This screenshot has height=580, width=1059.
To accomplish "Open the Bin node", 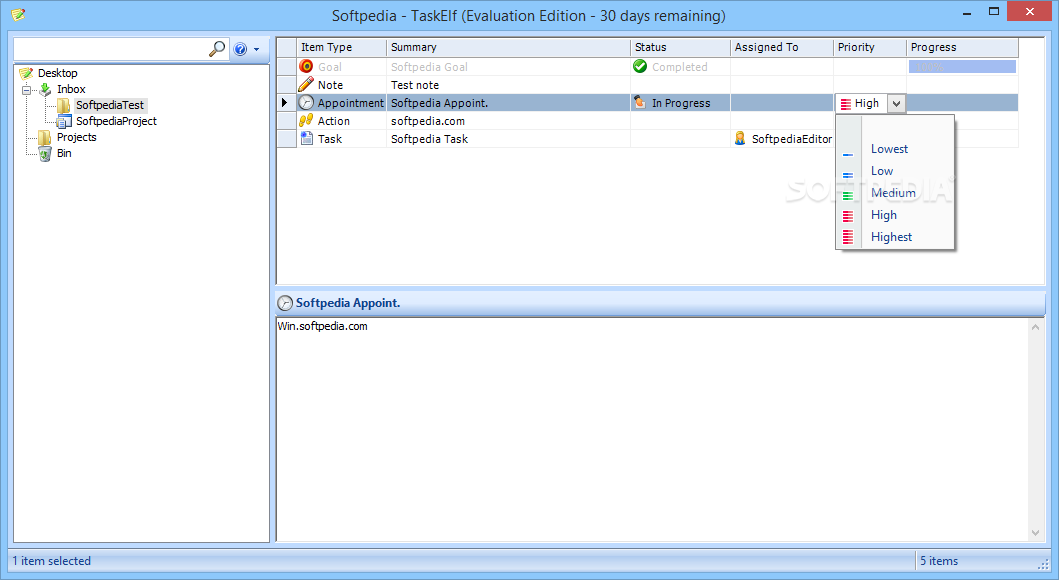I will click(x=64, y=153).
